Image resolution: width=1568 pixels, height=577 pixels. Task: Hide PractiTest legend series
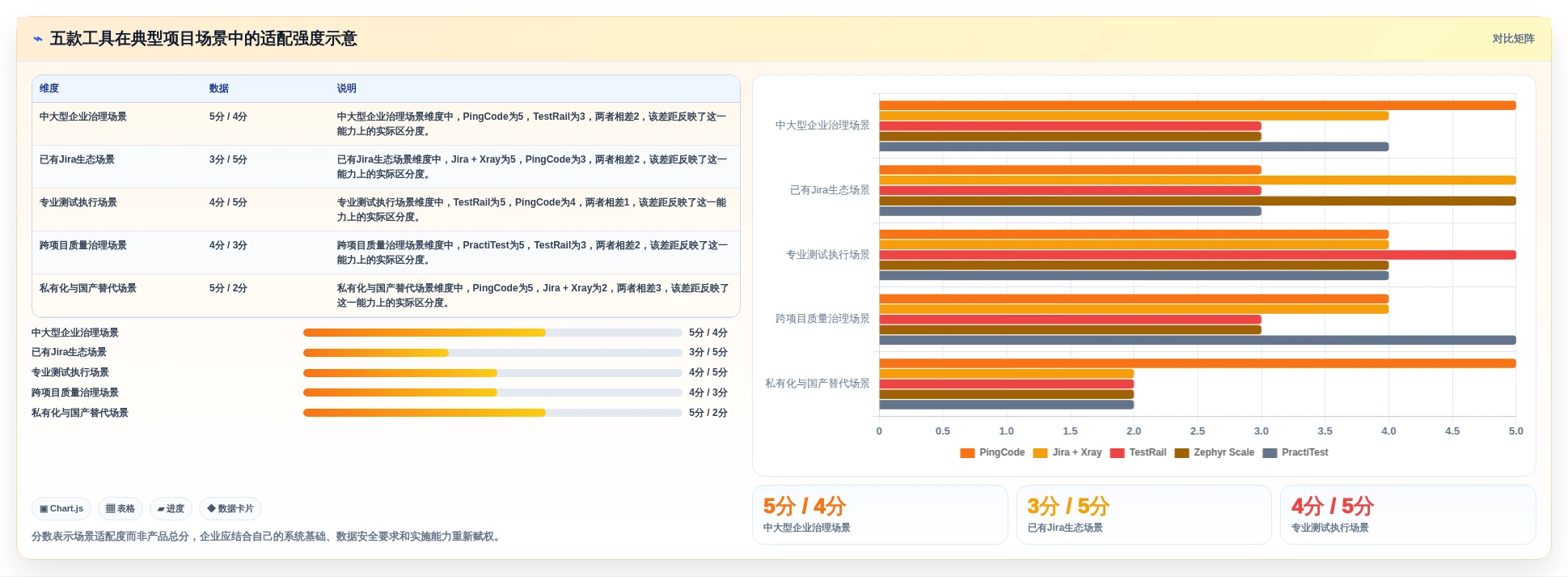(x=1295, y=452)
